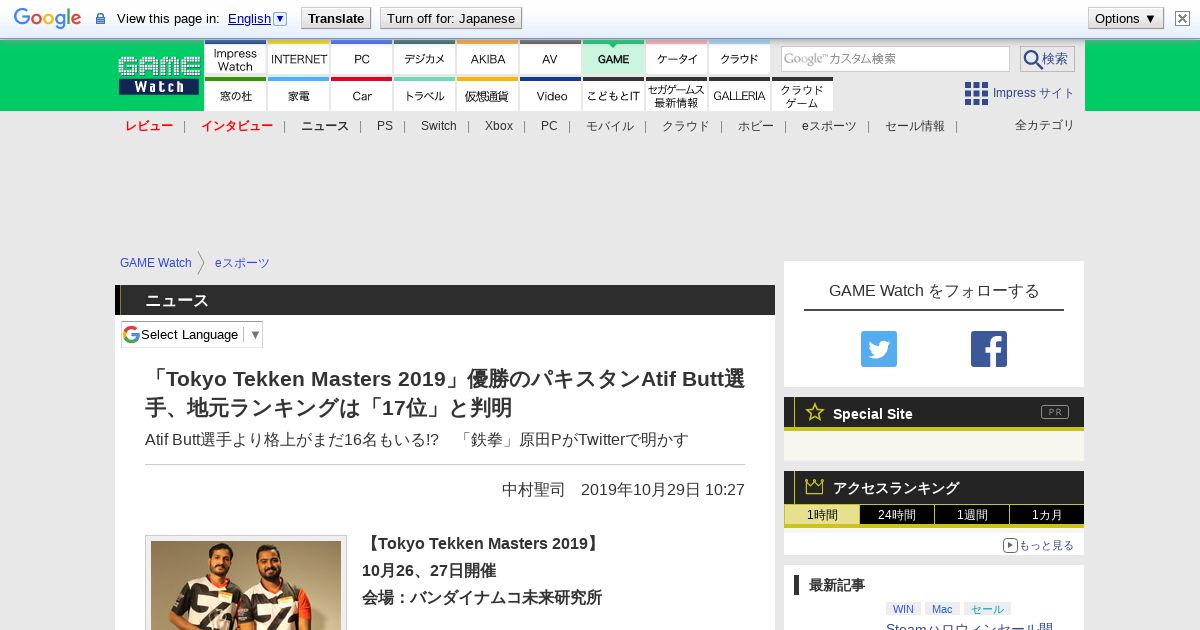Image resolution: width=1200 pixels, height=630 pixels.
Task: Follow GAME Watch on Twitter
Action: coord(879,349)
